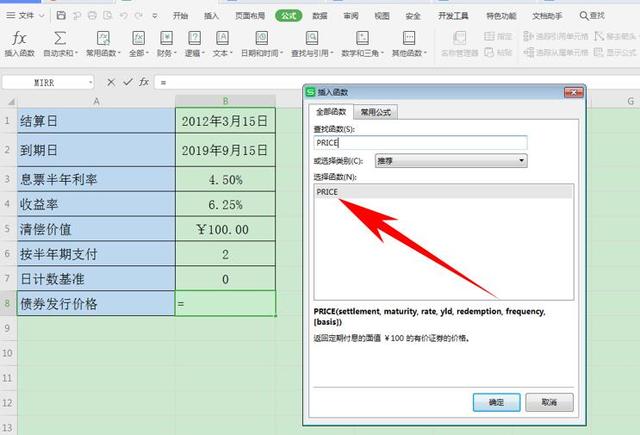The width and height of the screenshot is (640, 435).
Task: Switch to the 常用公式 dialog tab
Action: coord(376,113)
